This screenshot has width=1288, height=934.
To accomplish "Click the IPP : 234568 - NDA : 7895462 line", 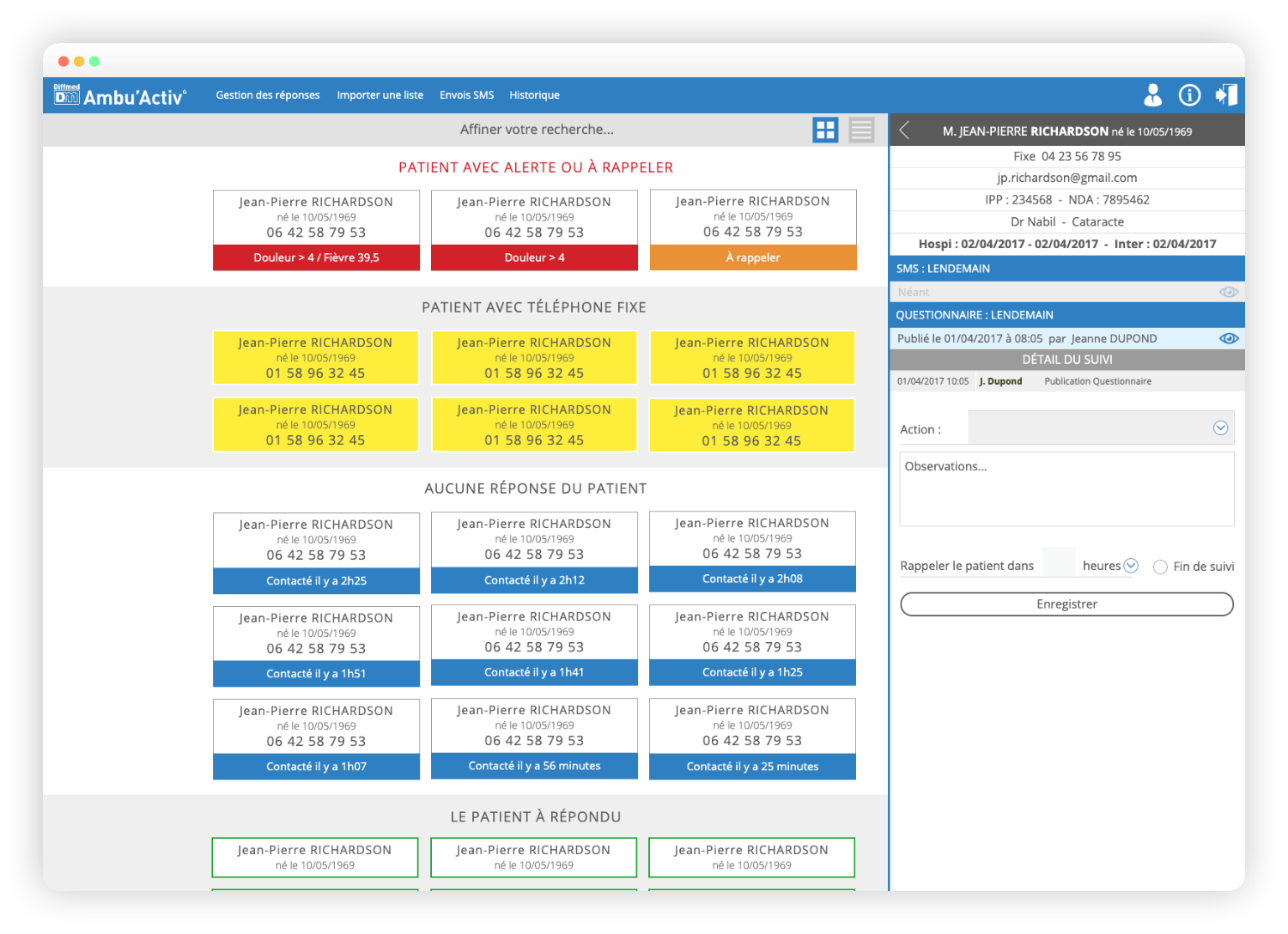I will click(1067, 199).
